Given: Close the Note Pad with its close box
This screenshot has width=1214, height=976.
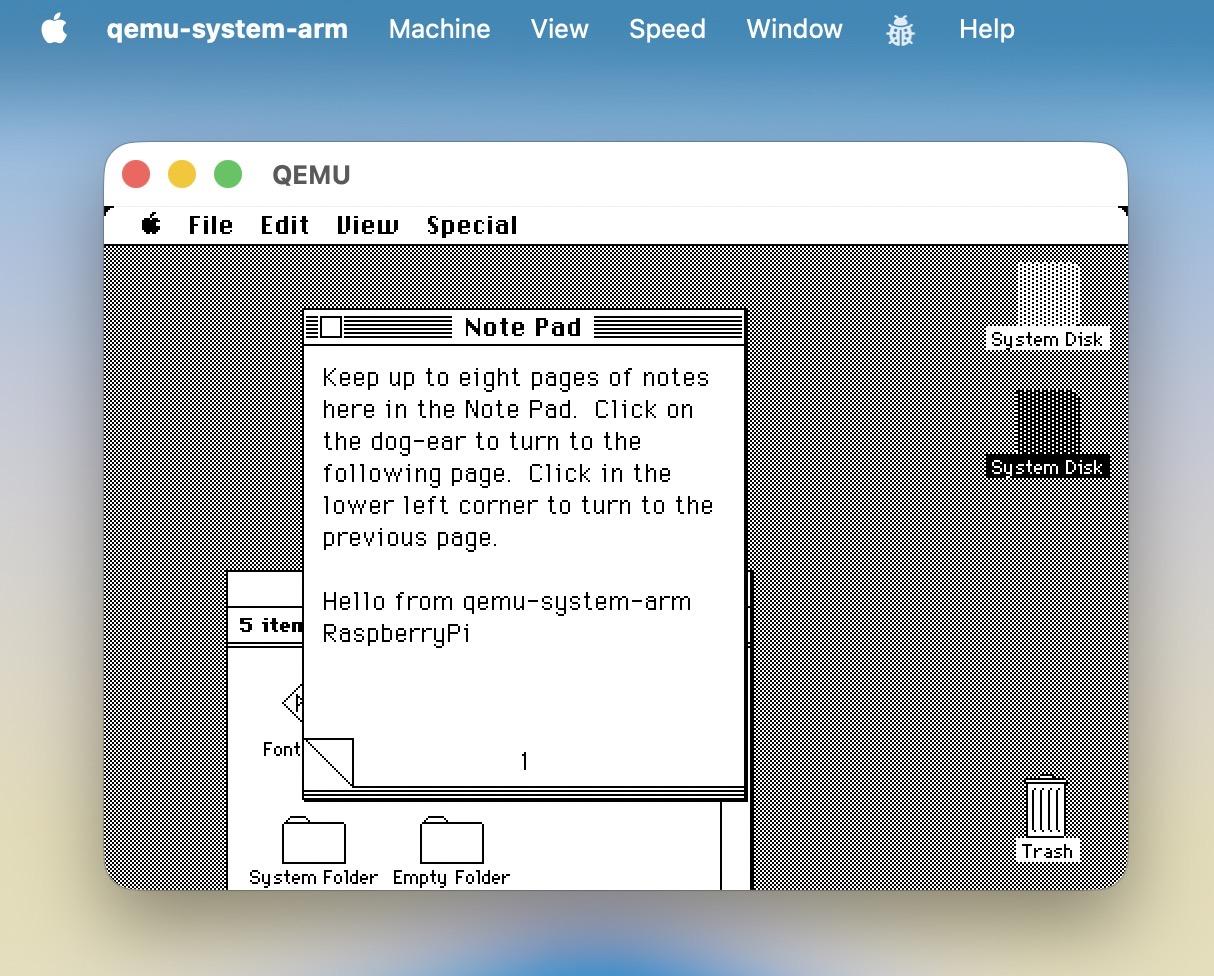Looking at the screenshot, I should click(x=330, y=327).
